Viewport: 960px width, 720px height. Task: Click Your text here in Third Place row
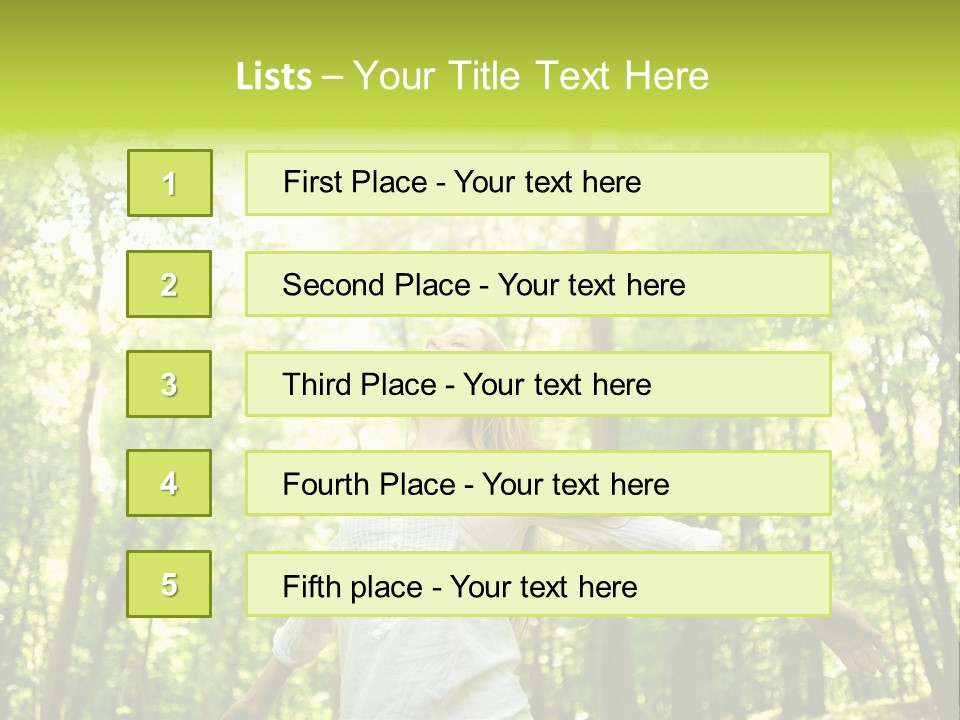click(557, 385)
